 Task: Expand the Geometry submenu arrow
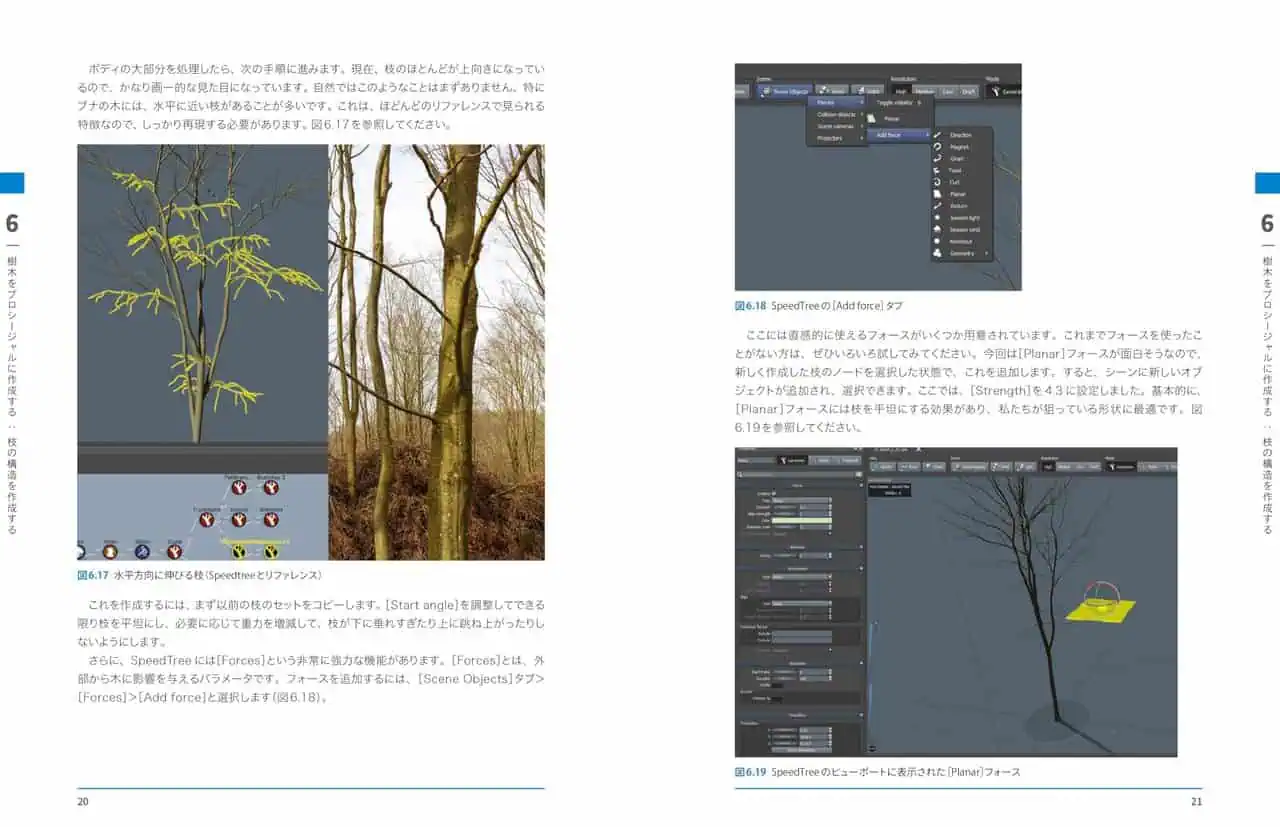click(986, 253)
